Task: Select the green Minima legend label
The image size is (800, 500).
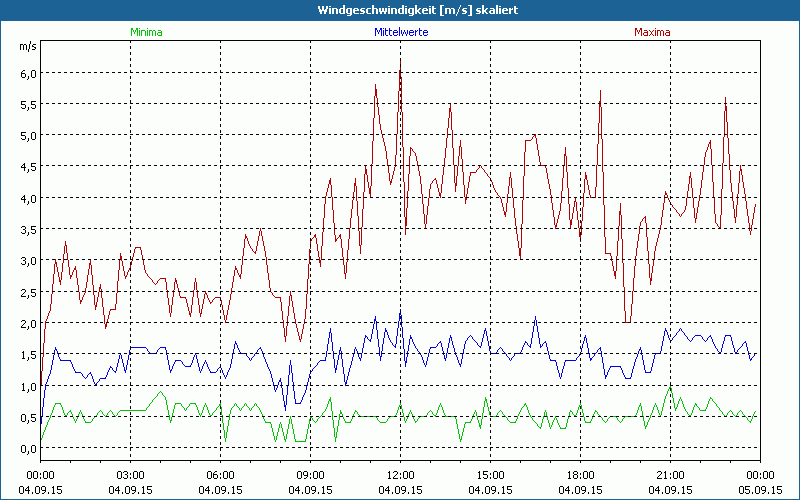Action: [145, 32]
